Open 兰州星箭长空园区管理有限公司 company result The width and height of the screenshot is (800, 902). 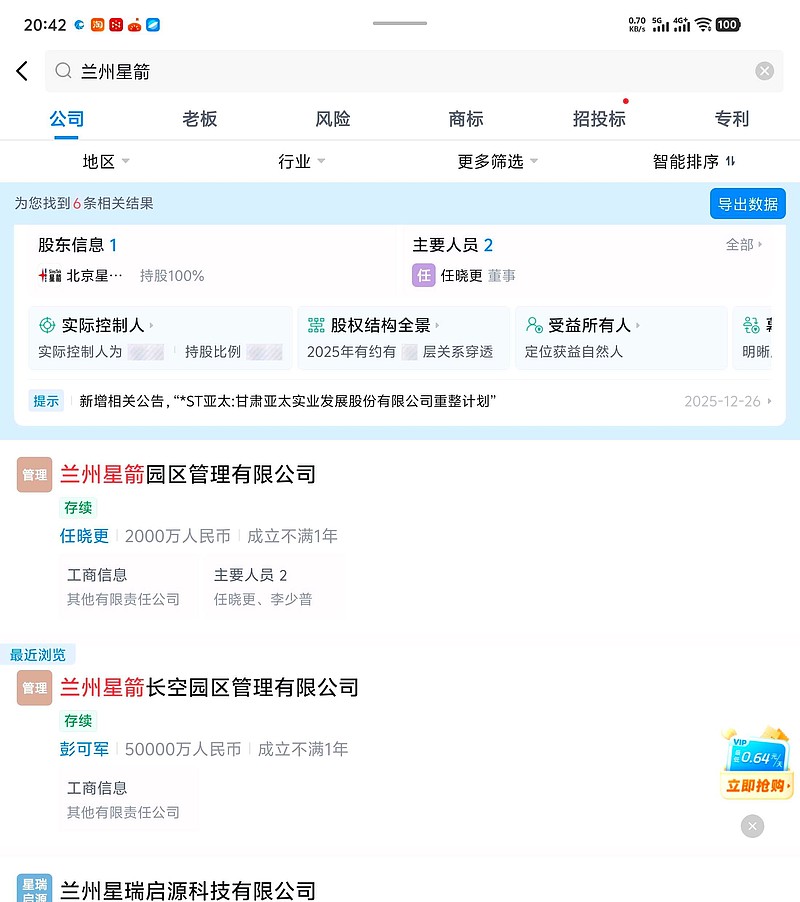(209, 687)
